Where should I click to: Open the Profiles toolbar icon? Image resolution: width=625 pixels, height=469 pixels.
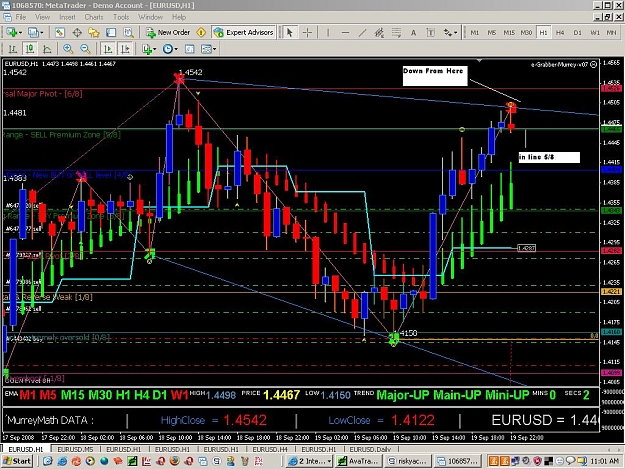coord(33,32)
